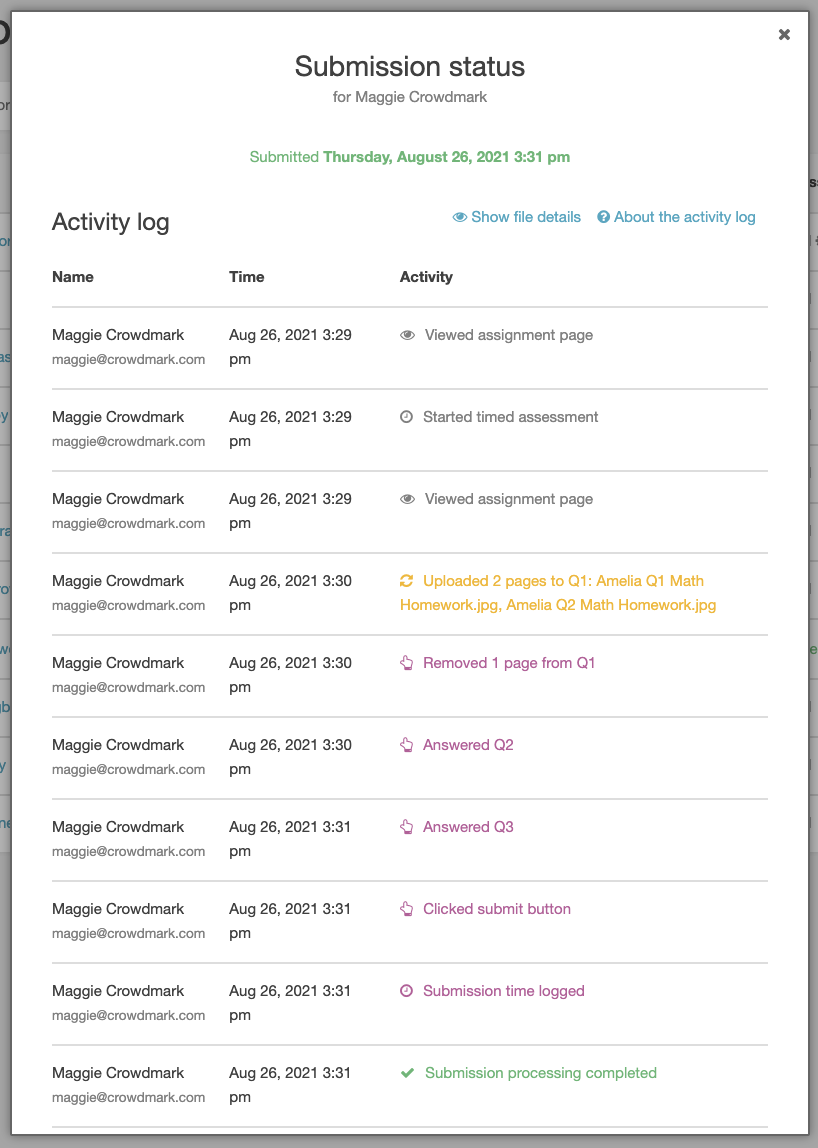
Task: Click clock icon beside Started timed assessment
Action: coord(406,417)
